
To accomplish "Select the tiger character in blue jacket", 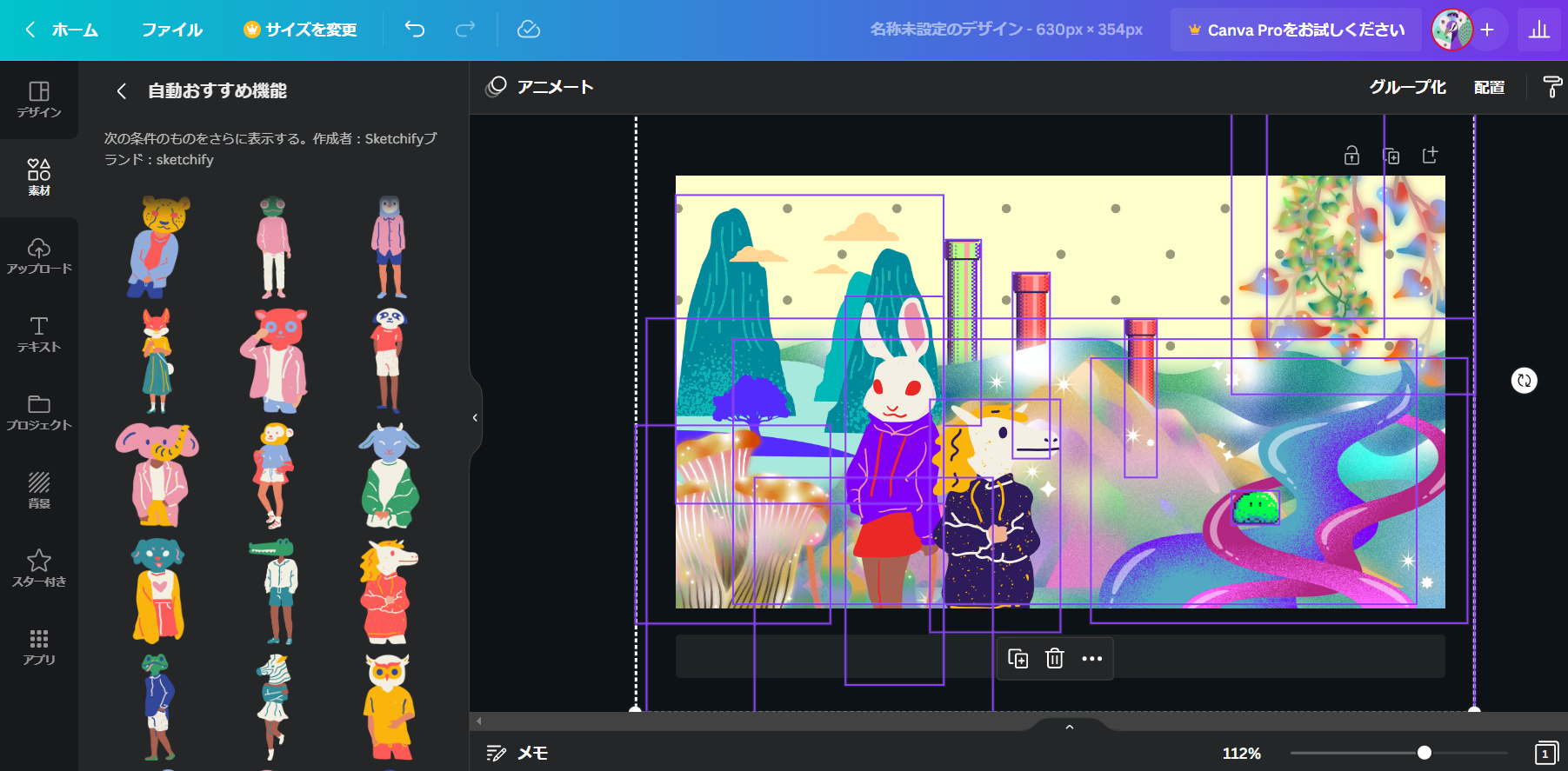I will (x=157, y=247).
